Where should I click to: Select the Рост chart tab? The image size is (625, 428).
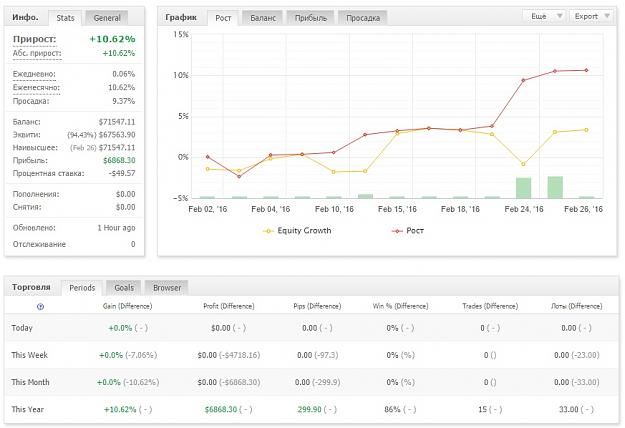coord(223,18)
